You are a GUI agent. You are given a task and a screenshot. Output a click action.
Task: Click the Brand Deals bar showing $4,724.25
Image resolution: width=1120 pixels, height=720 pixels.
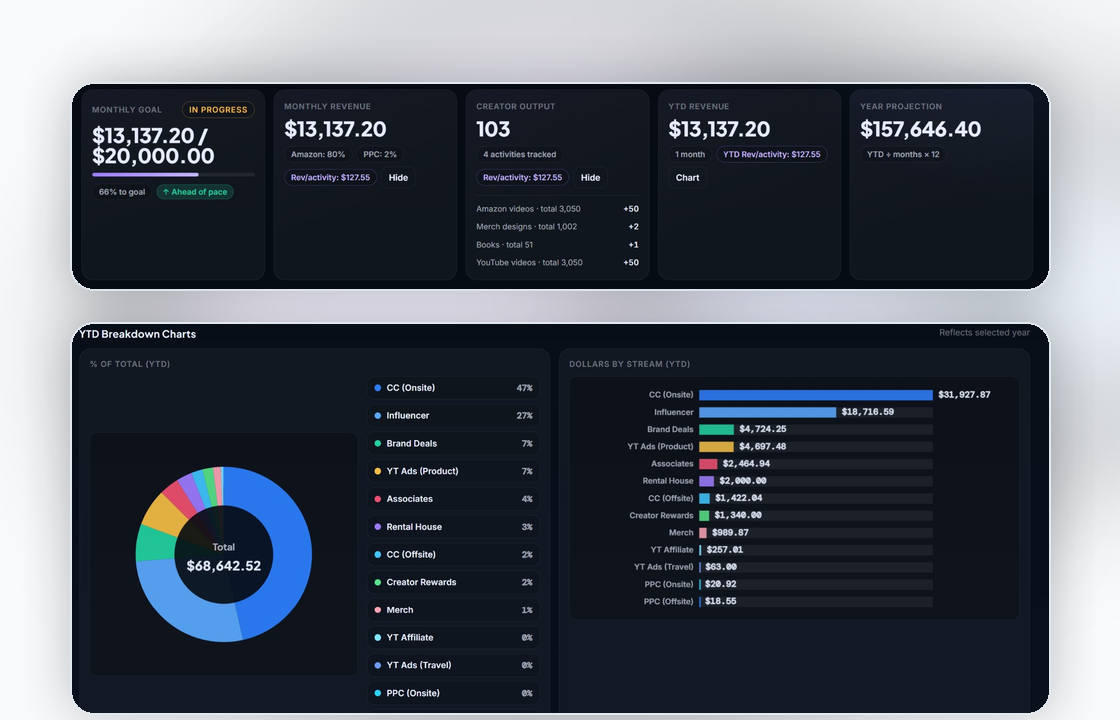point(716,429)
